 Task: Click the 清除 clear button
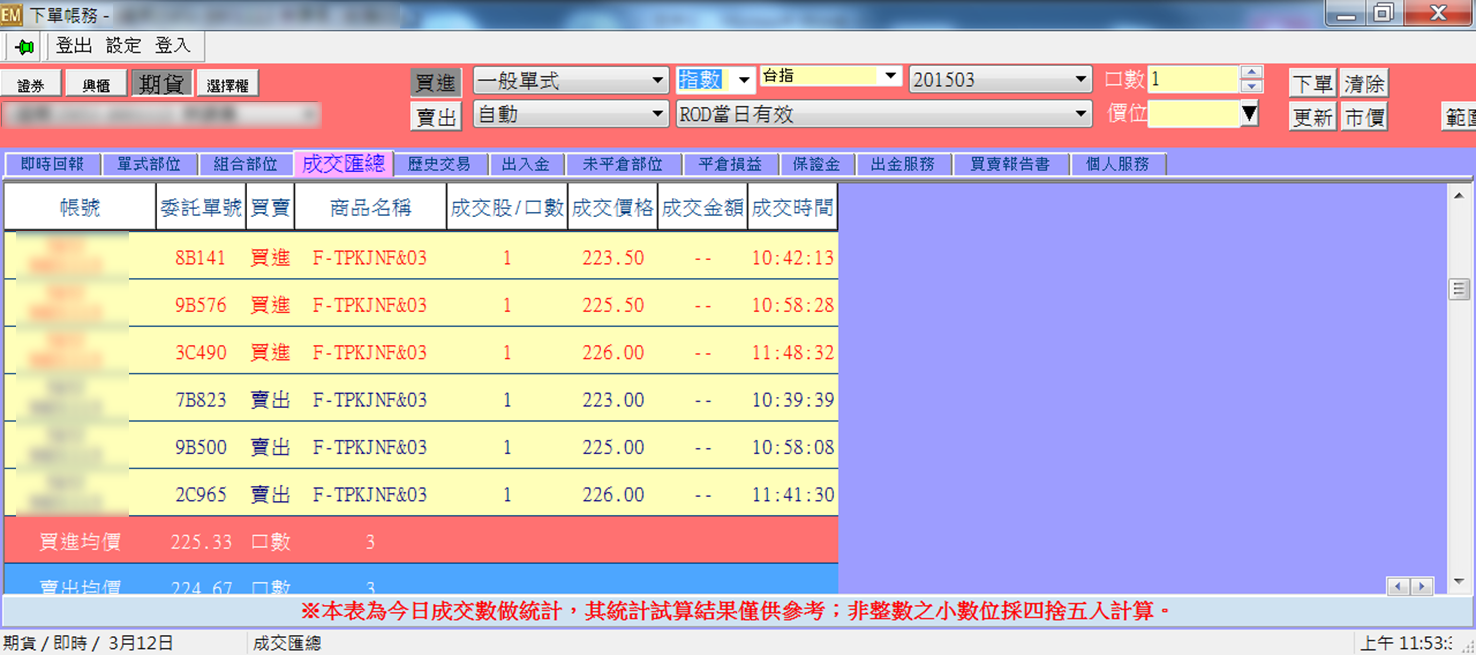point(1364,83)
